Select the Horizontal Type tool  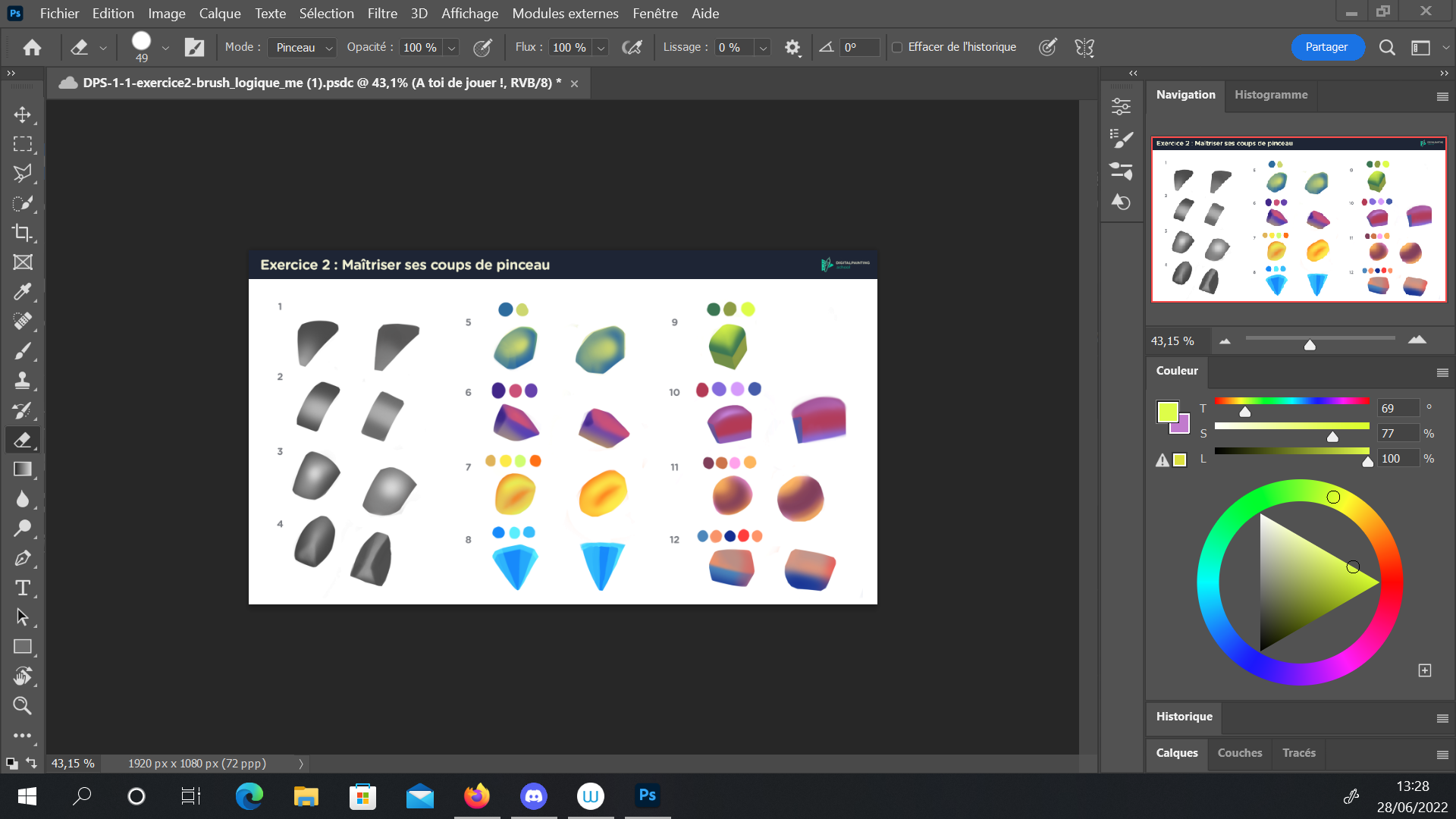pos(23,588)
